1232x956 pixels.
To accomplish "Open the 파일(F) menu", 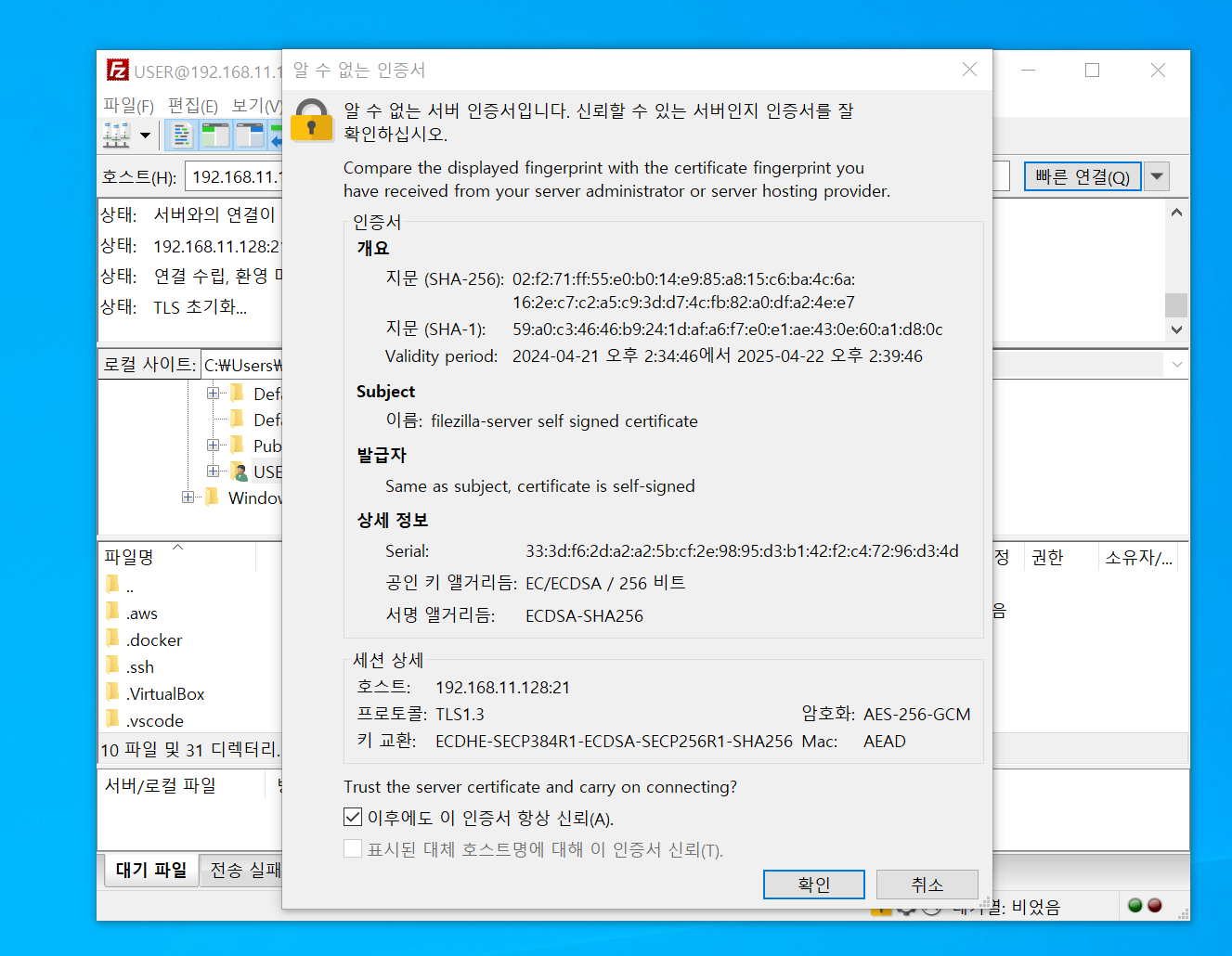I will pyautogui.click(x=129, y=106).
